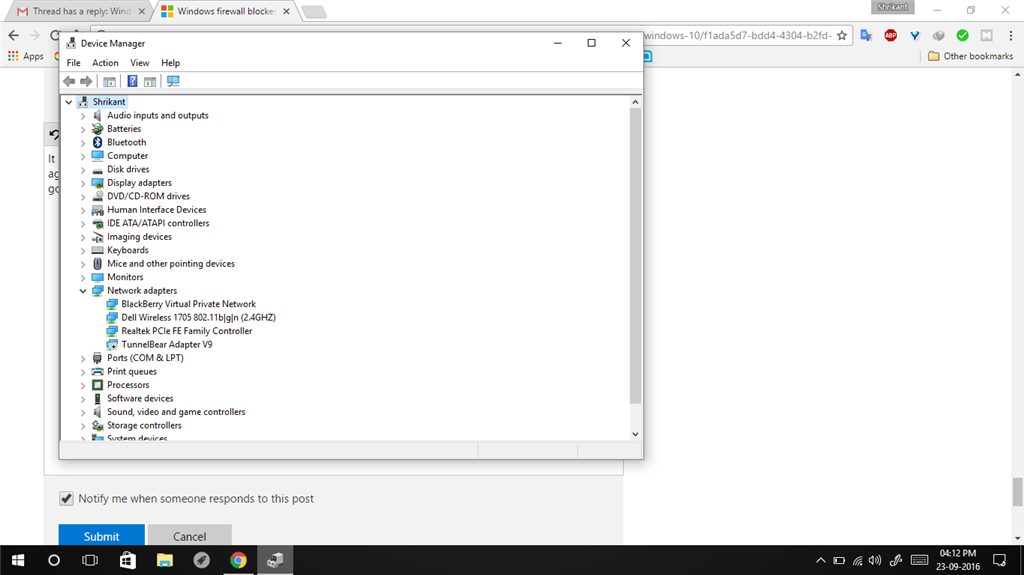Viewport: 1024px width, 575px height.
Task: Expand the Ports (COM & LPT) arrow
Action: [x=83, y=358]
